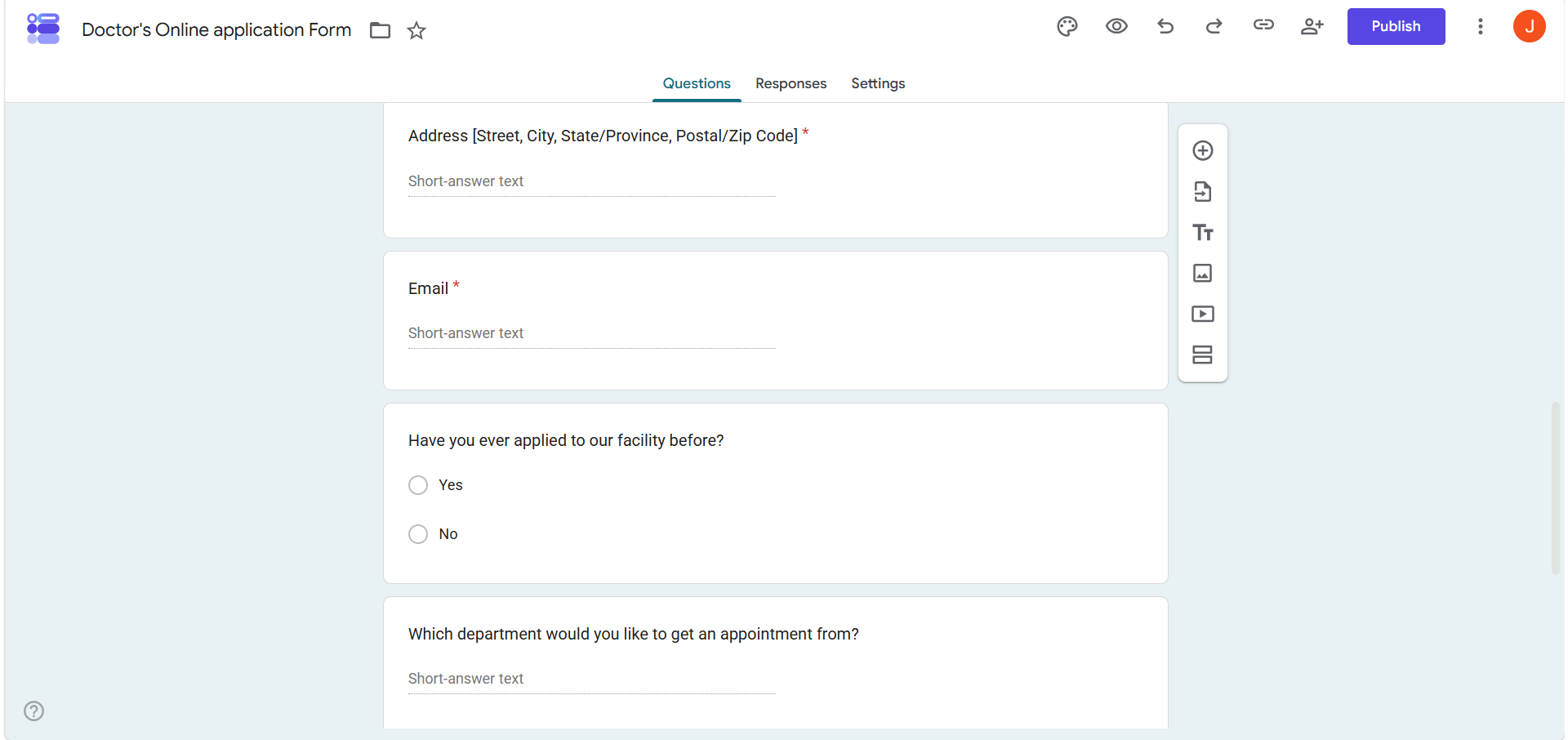Click the vertical page scrollbar
1568x740 pixels.
(1556, 488)
